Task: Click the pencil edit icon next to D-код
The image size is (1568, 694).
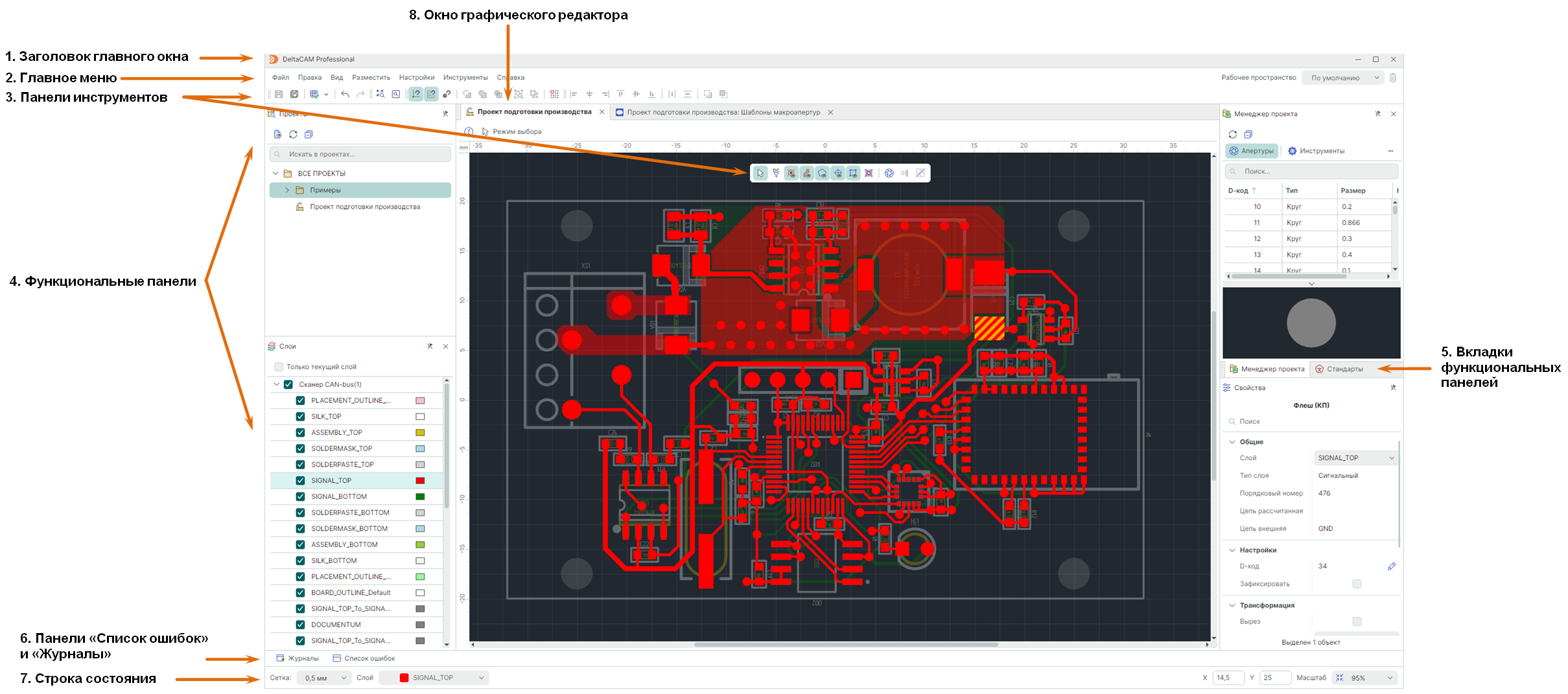Action: tap(1391, 566)
